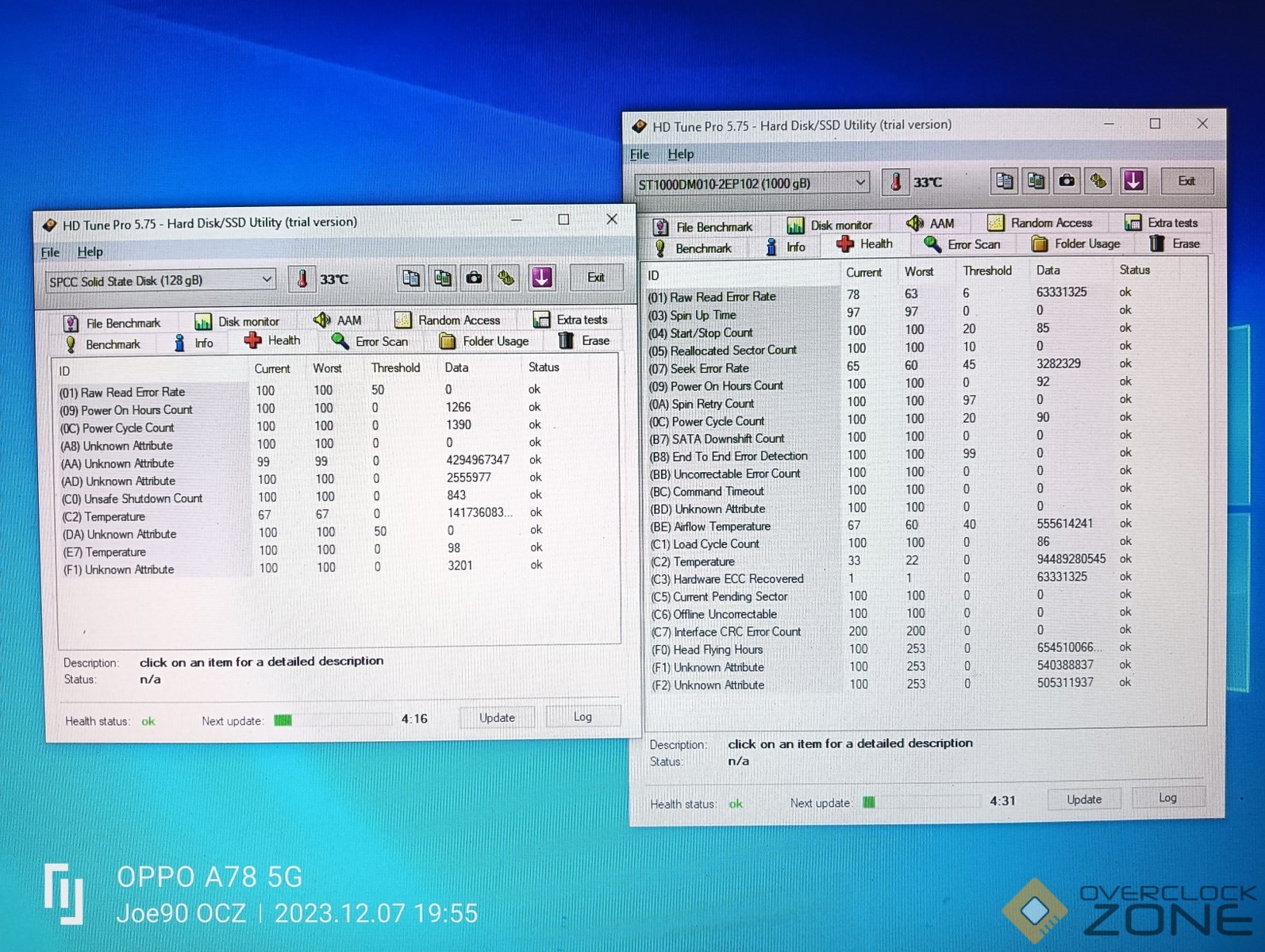Switch to Random Access tab in SPCC window
This screenshot has width=1265, height=952.
coord(448,320)
